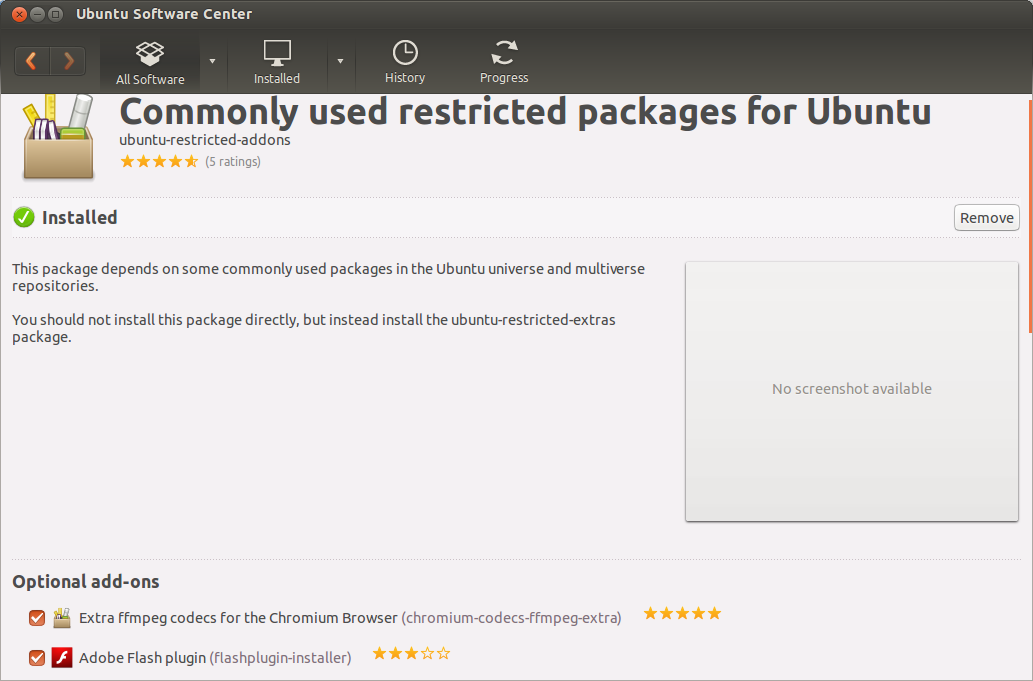This screenshot has height=681, width=1033.
Task: Uncheck the Extra ffmpeg codecs add-on
Action: (37, 618)
